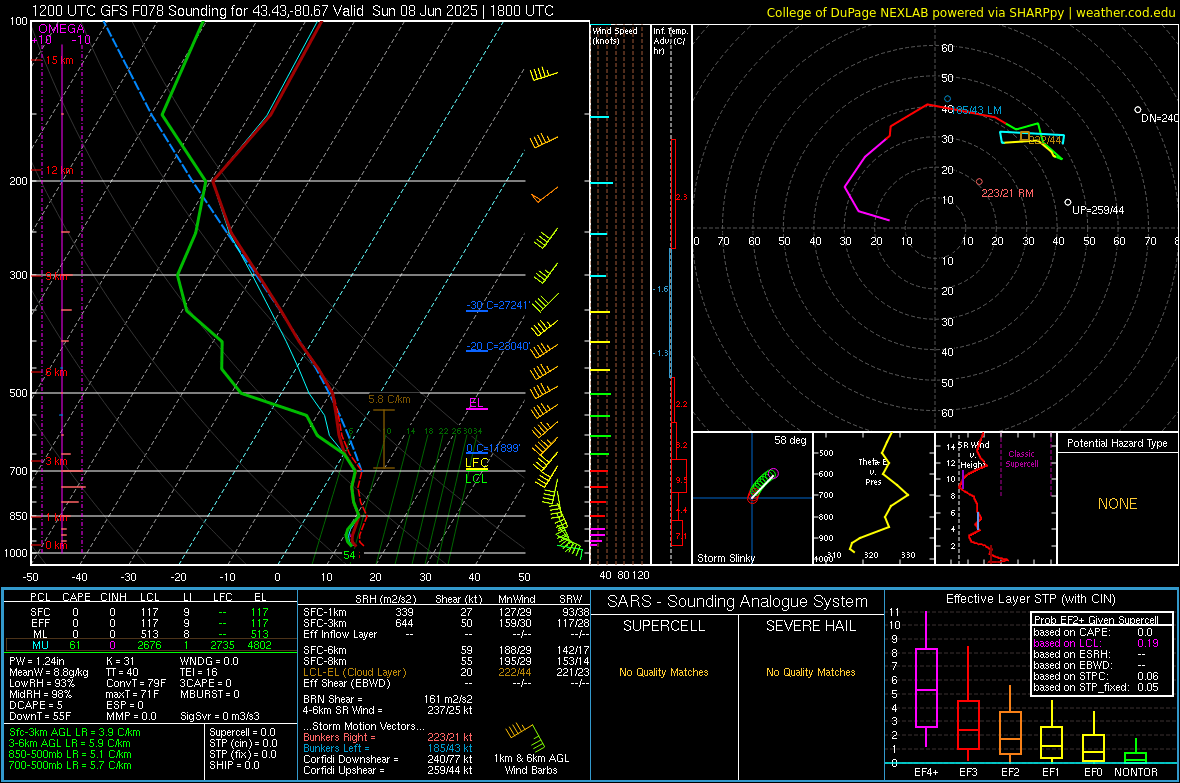The height and width of the screenshot is (783, 1180).
Task: Select the 12 km height marker
Action: pos(59,170)
